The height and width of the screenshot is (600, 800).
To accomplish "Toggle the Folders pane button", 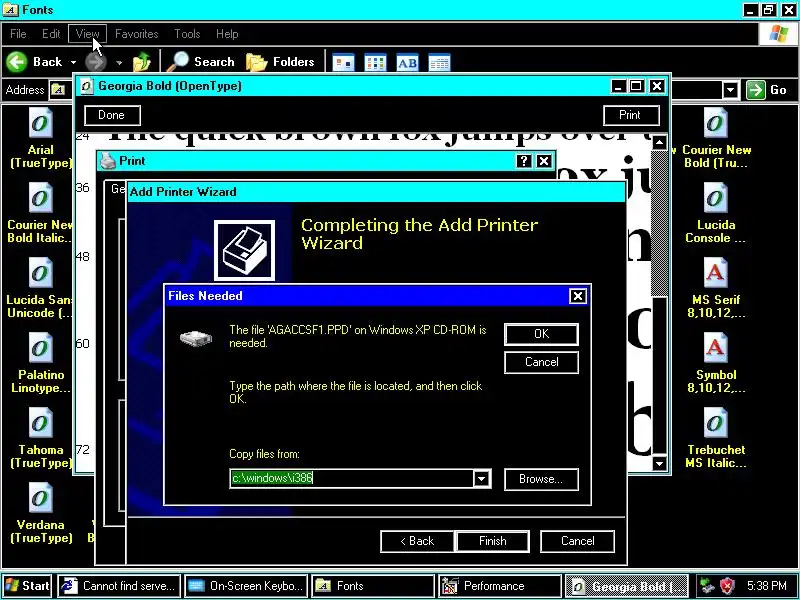I will tap(280, 62).
